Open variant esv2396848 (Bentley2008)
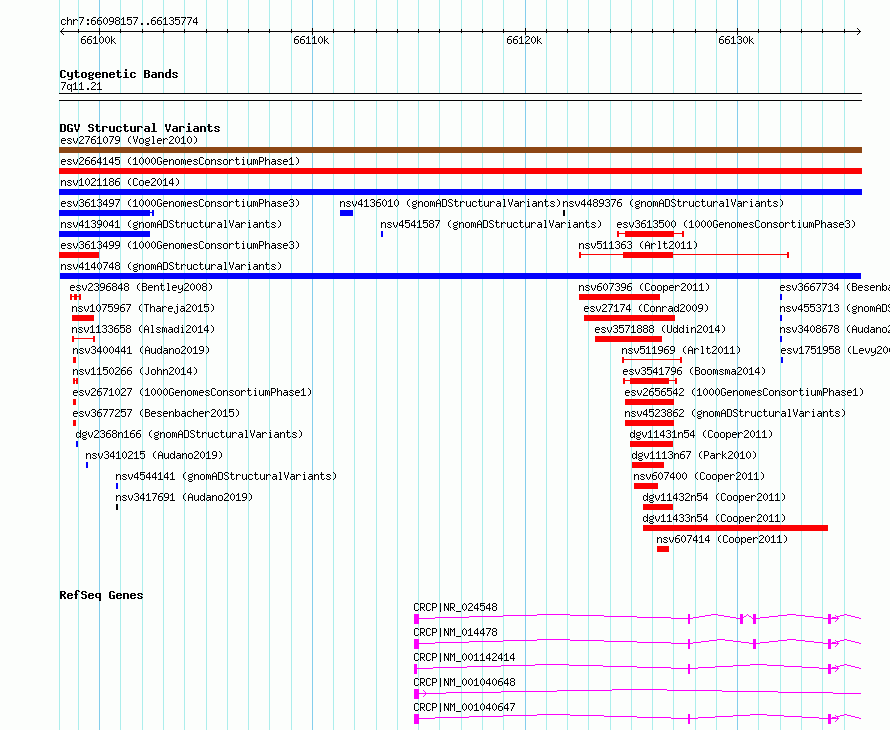Image resolution: width=890 pixels, height=730 pixels. tap(141, 287)
